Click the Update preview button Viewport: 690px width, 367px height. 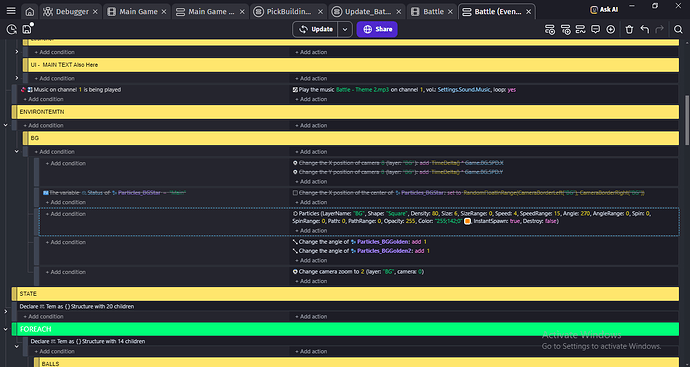[316, 29]
